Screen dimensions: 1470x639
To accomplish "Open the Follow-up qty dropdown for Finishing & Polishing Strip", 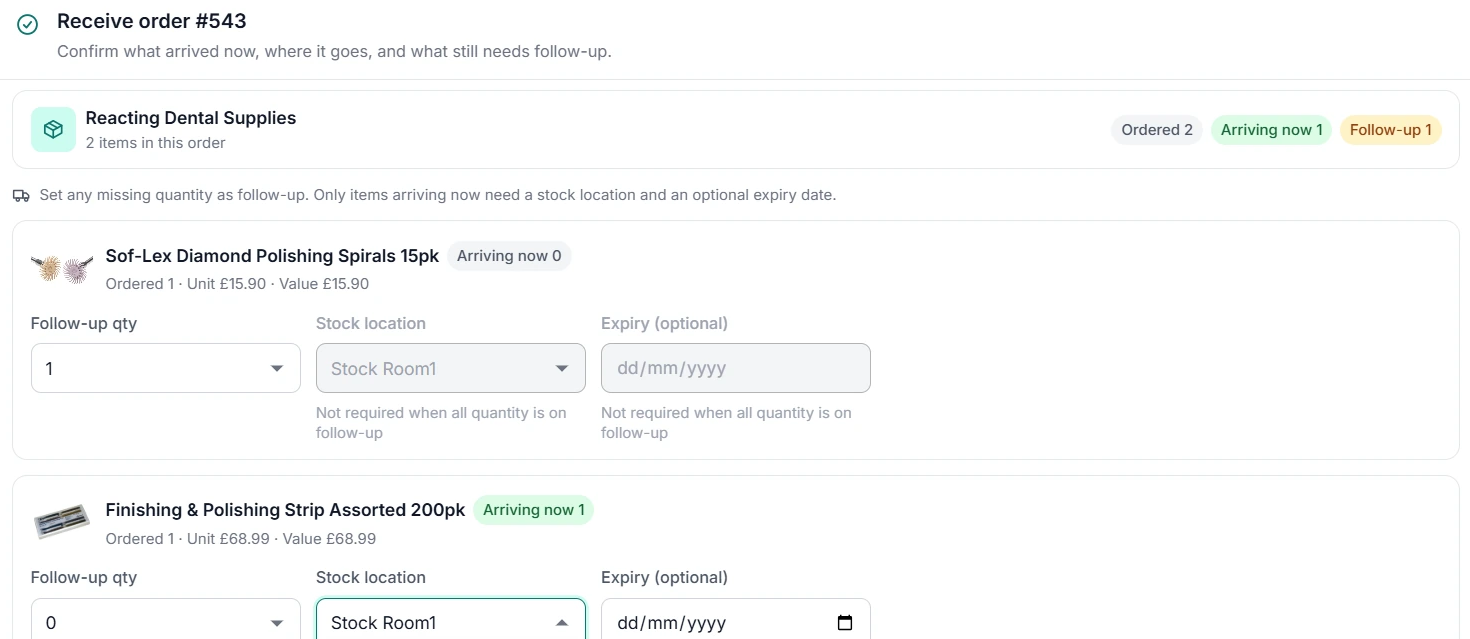I will (x=166, y=620).
